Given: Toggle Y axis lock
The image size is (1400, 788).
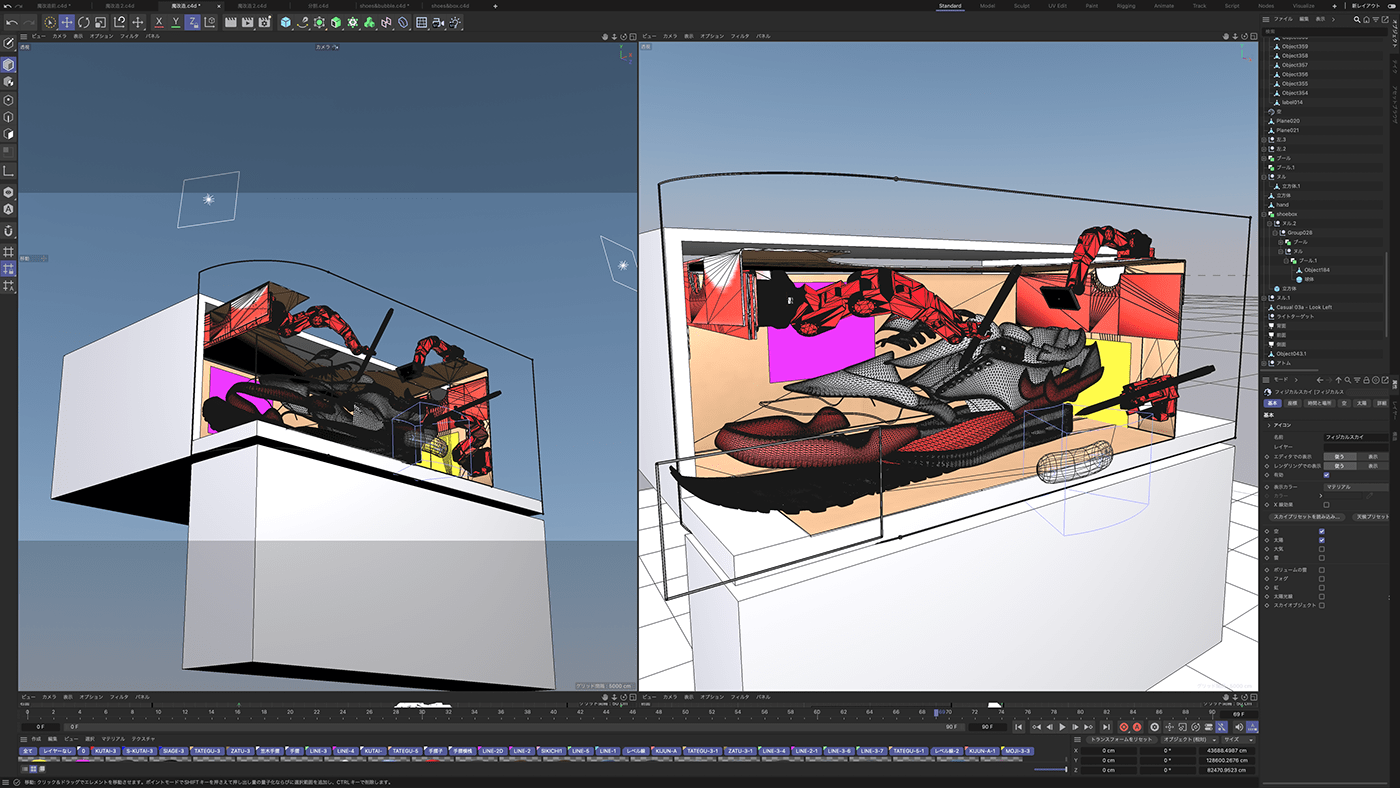Looking at the screenshot, I should tap(176, 22).
